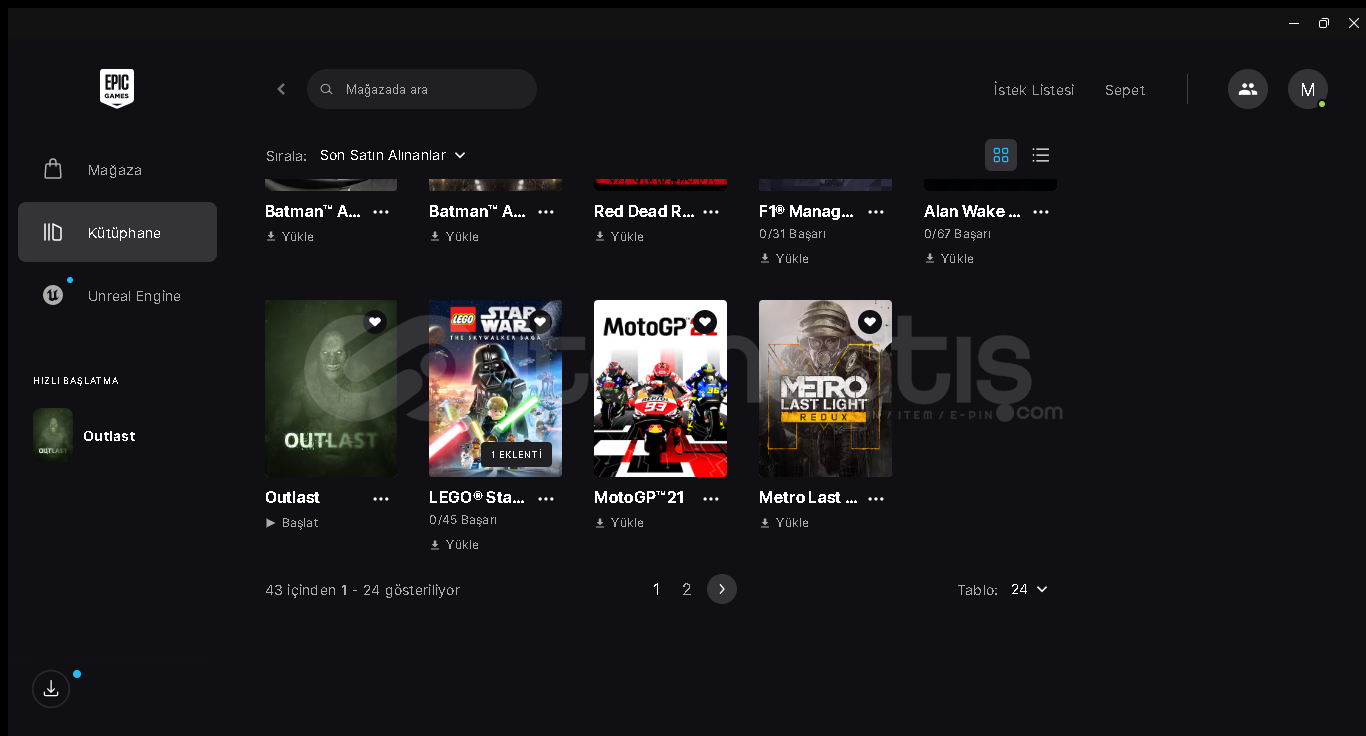Screen dimensions: 1366x736
Task: Open Metro Last Light Redux cover
Action: [x=825, y=388]
